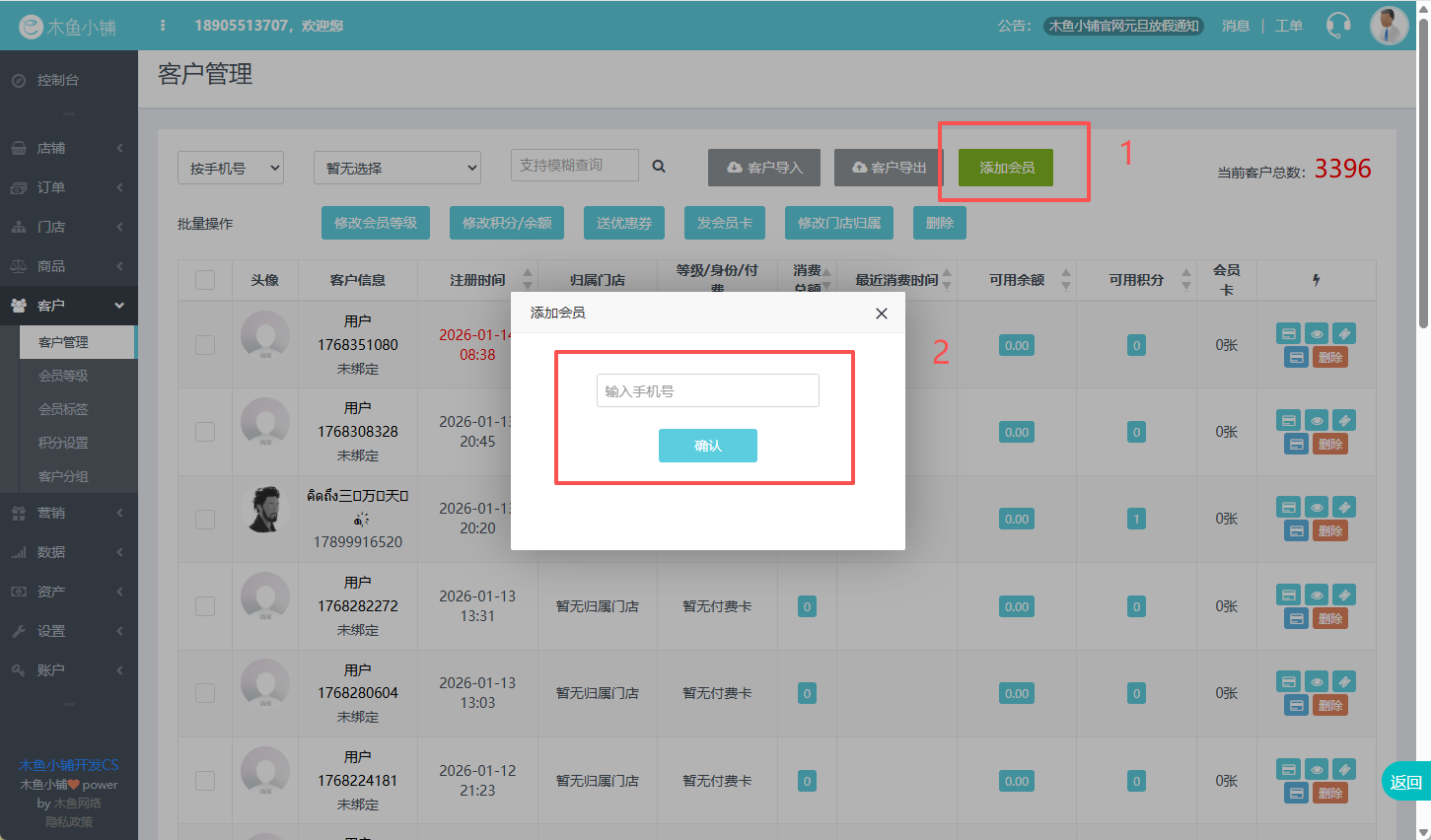Open 会员等级 in the sidebar
The height and width of the screenshot is (840, 1431).
[x=64, y=376]
